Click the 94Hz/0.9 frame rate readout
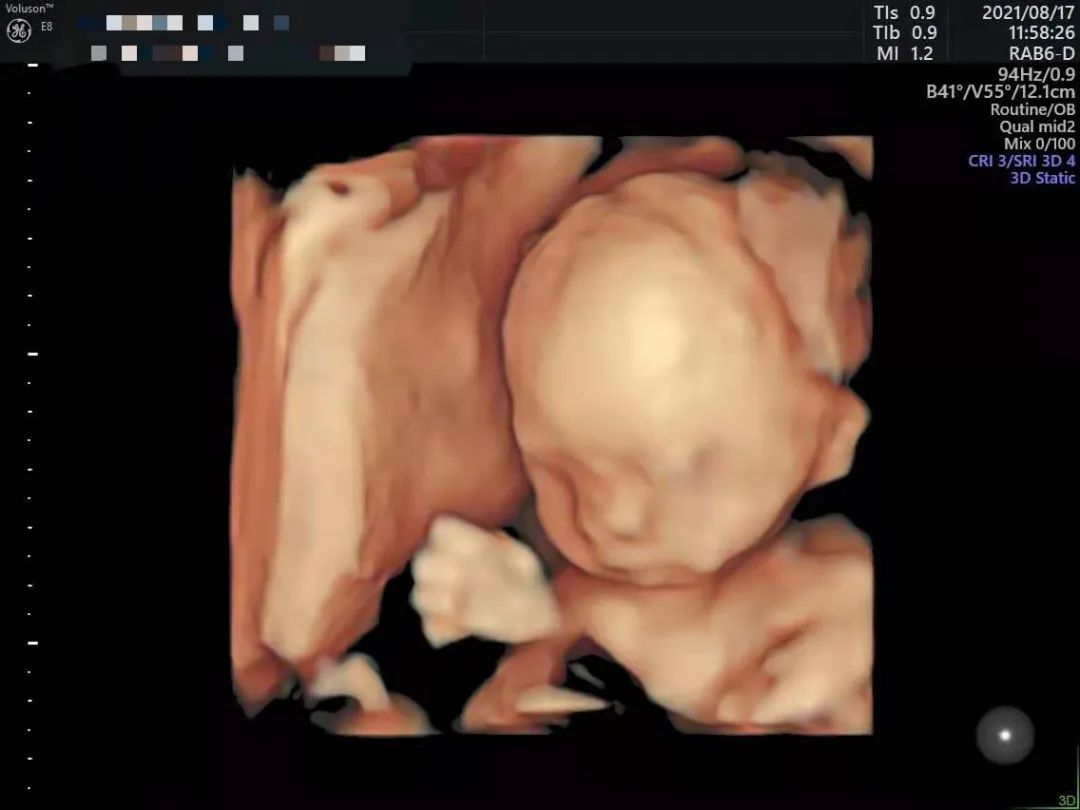 click(1036, 74)
